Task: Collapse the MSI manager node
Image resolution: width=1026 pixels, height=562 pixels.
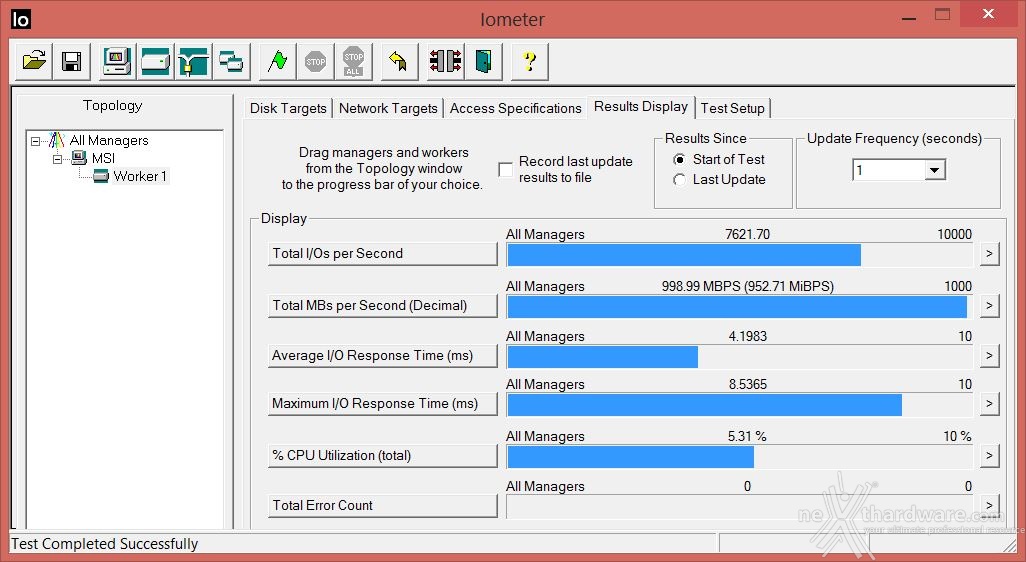Action: (58, 159)
